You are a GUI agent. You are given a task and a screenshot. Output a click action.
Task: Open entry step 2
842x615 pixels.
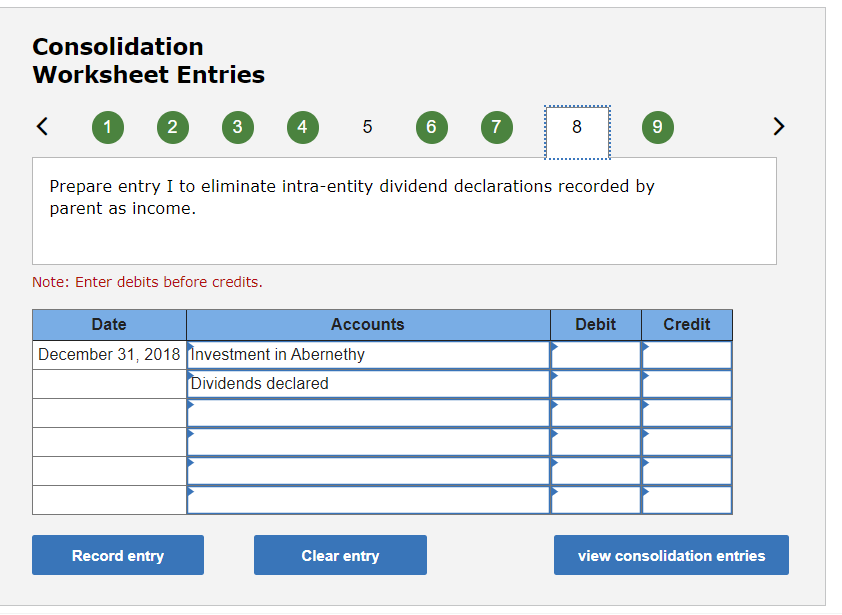click(x=173, y=127)
